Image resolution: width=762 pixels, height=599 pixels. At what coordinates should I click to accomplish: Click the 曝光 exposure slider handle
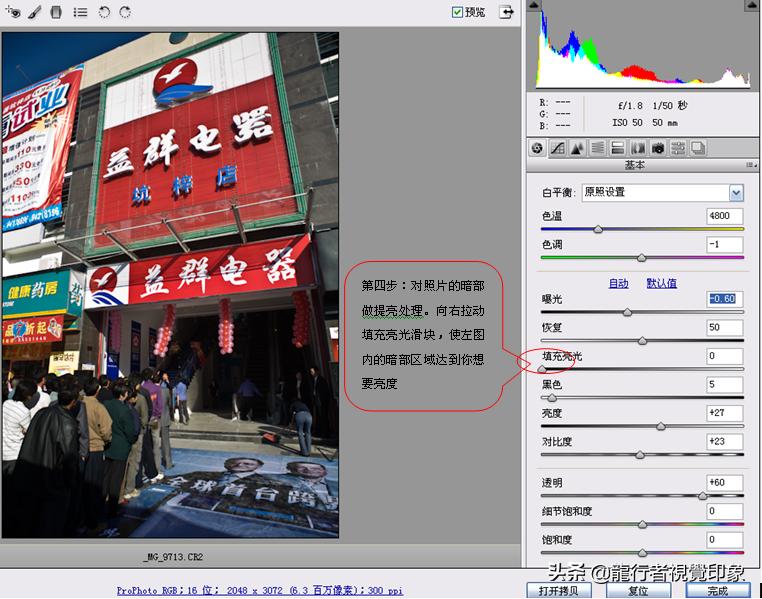point(627,312)
